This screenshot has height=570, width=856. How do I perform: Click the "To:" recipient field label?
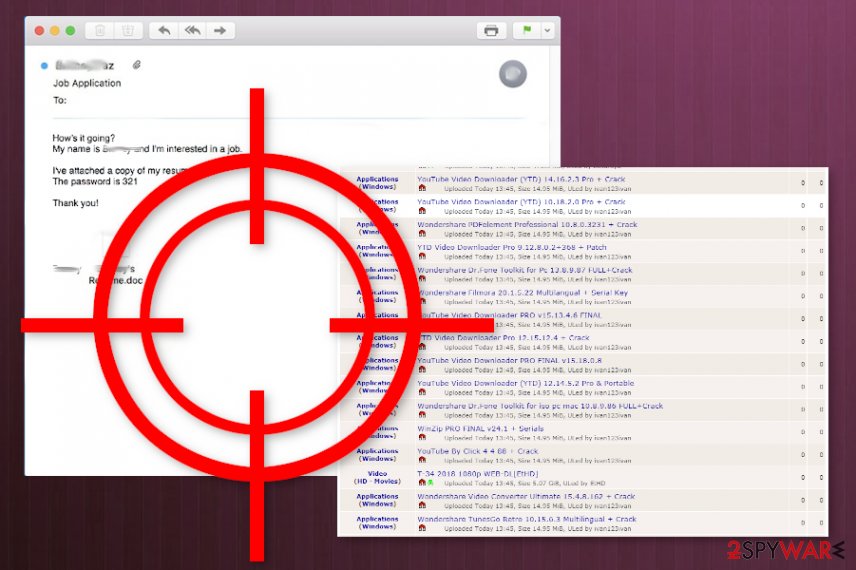60,100
